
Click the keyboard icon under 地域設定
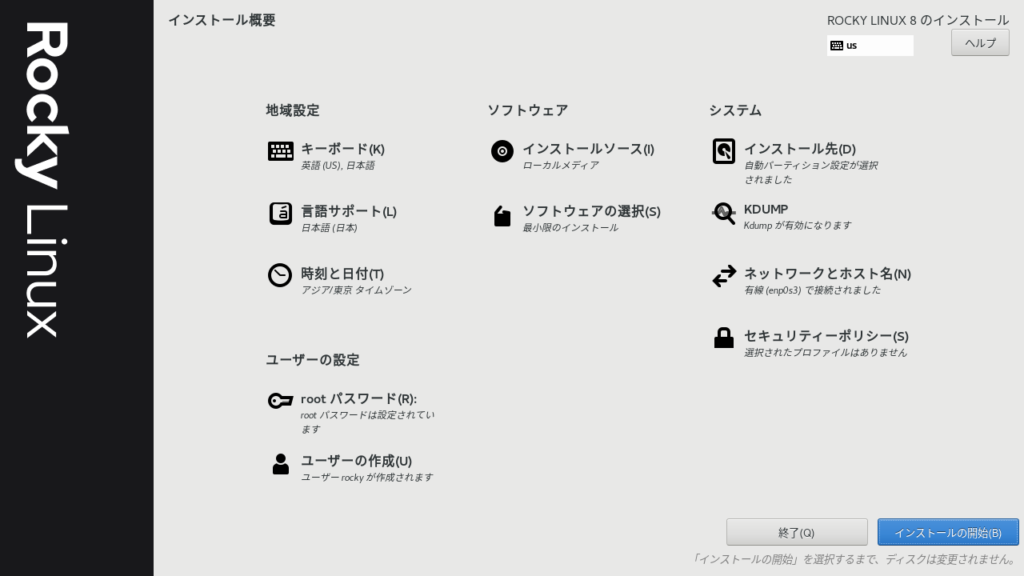pos(280,151)
